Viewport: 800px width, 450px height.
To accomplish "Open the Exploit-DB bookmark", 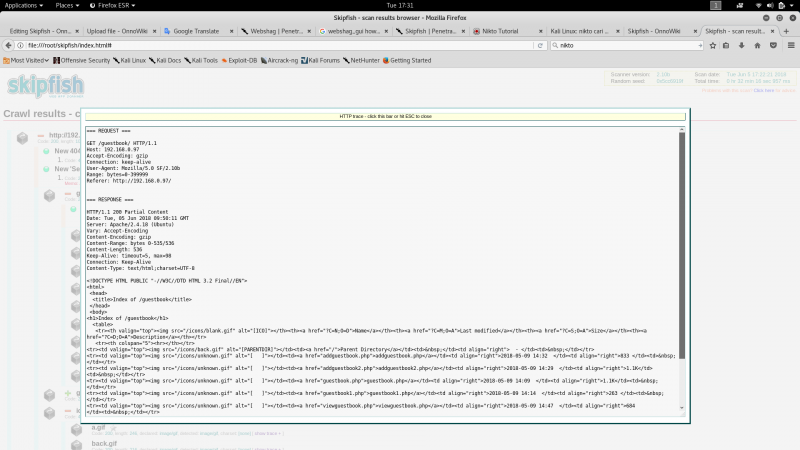I will click(239, 60).
